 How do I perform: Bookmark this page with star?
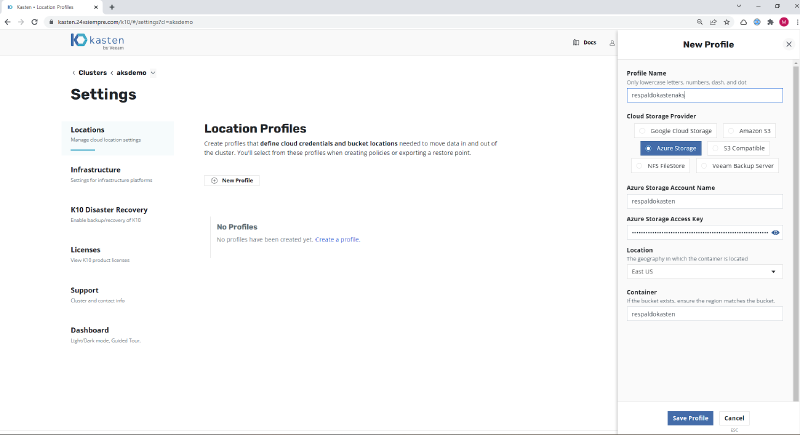[727, 22]
